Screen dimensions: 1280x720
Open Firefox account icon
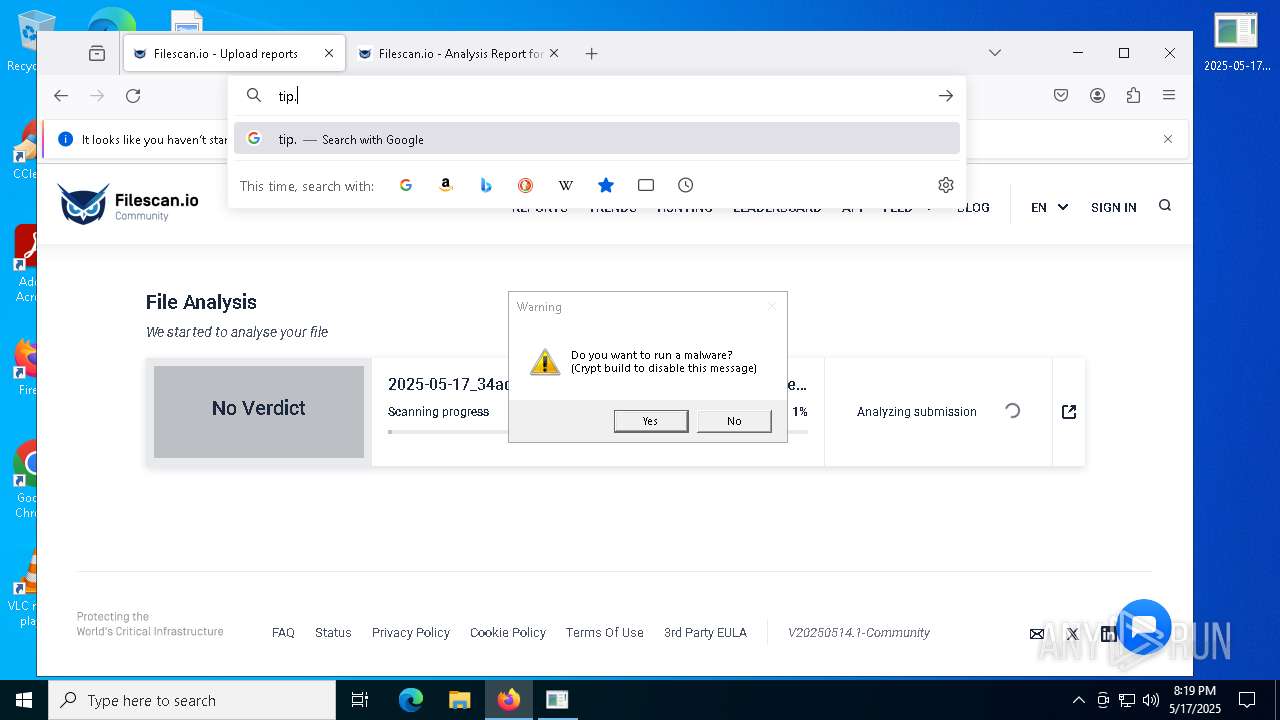[x=1097, y=96]
